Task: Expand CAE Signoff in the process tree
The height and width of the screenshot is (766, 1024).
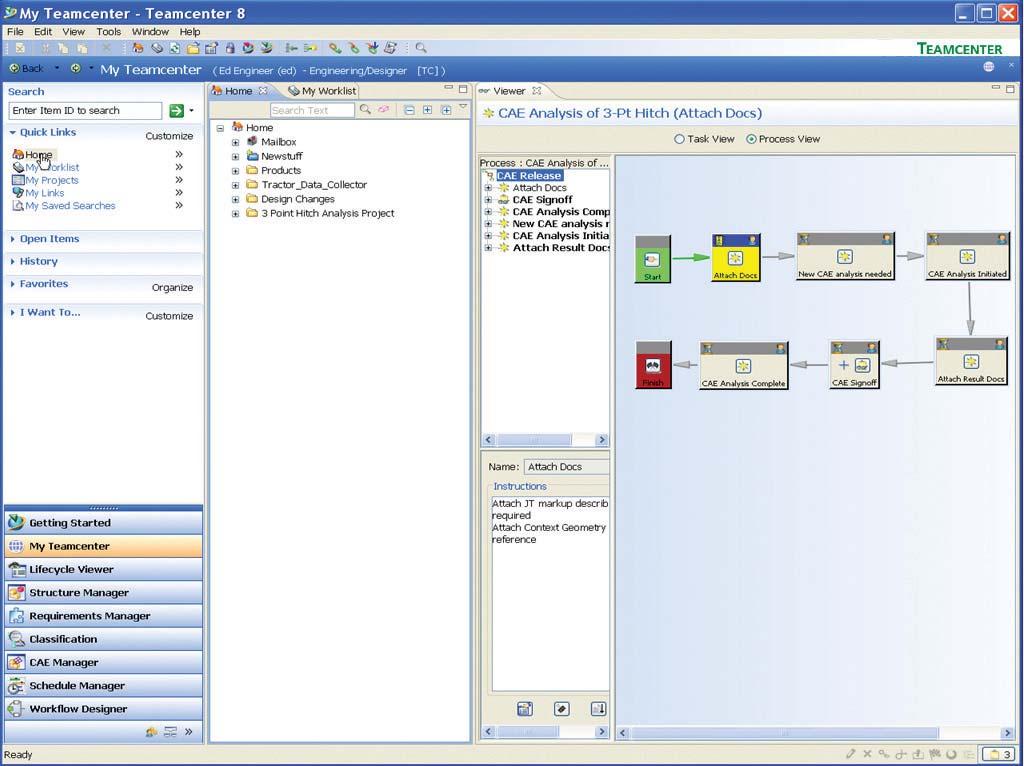Action: coord(488,200)
